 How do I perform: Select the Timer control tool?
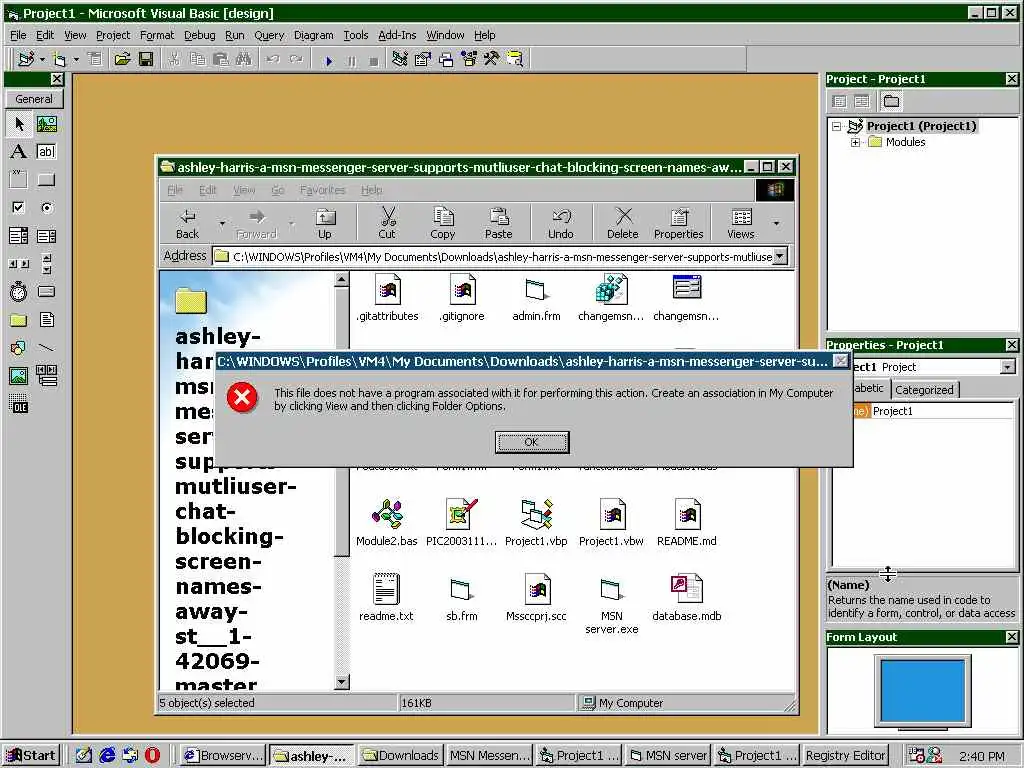(19, 291)
